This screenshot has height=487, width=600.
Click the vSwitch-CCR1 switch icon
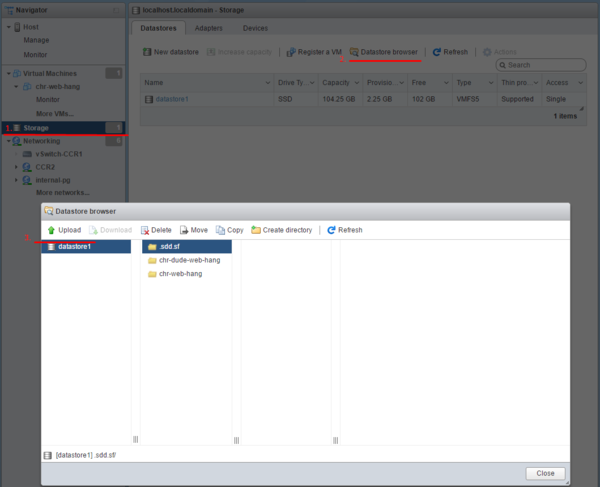click(27, 154)
